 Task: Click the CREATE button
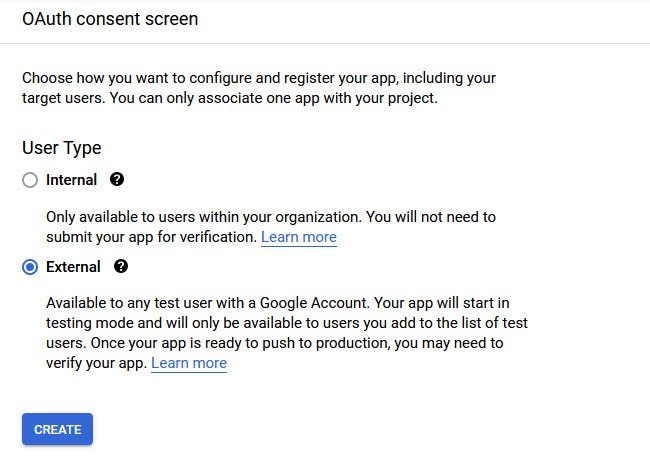[x=57, y=429]
